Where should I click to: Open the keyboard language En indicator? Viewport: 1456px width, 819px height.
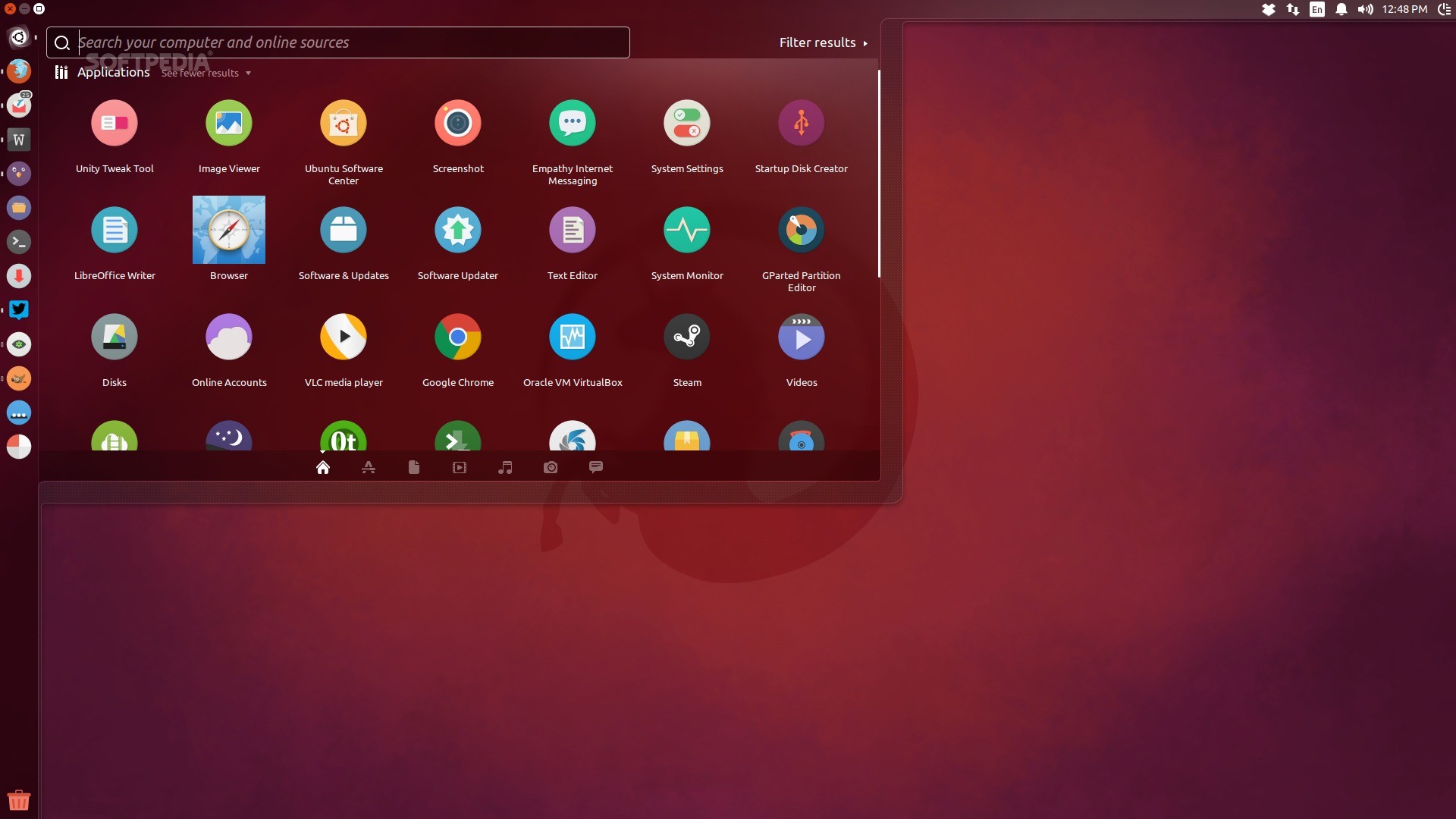(x=1317, y=10)
